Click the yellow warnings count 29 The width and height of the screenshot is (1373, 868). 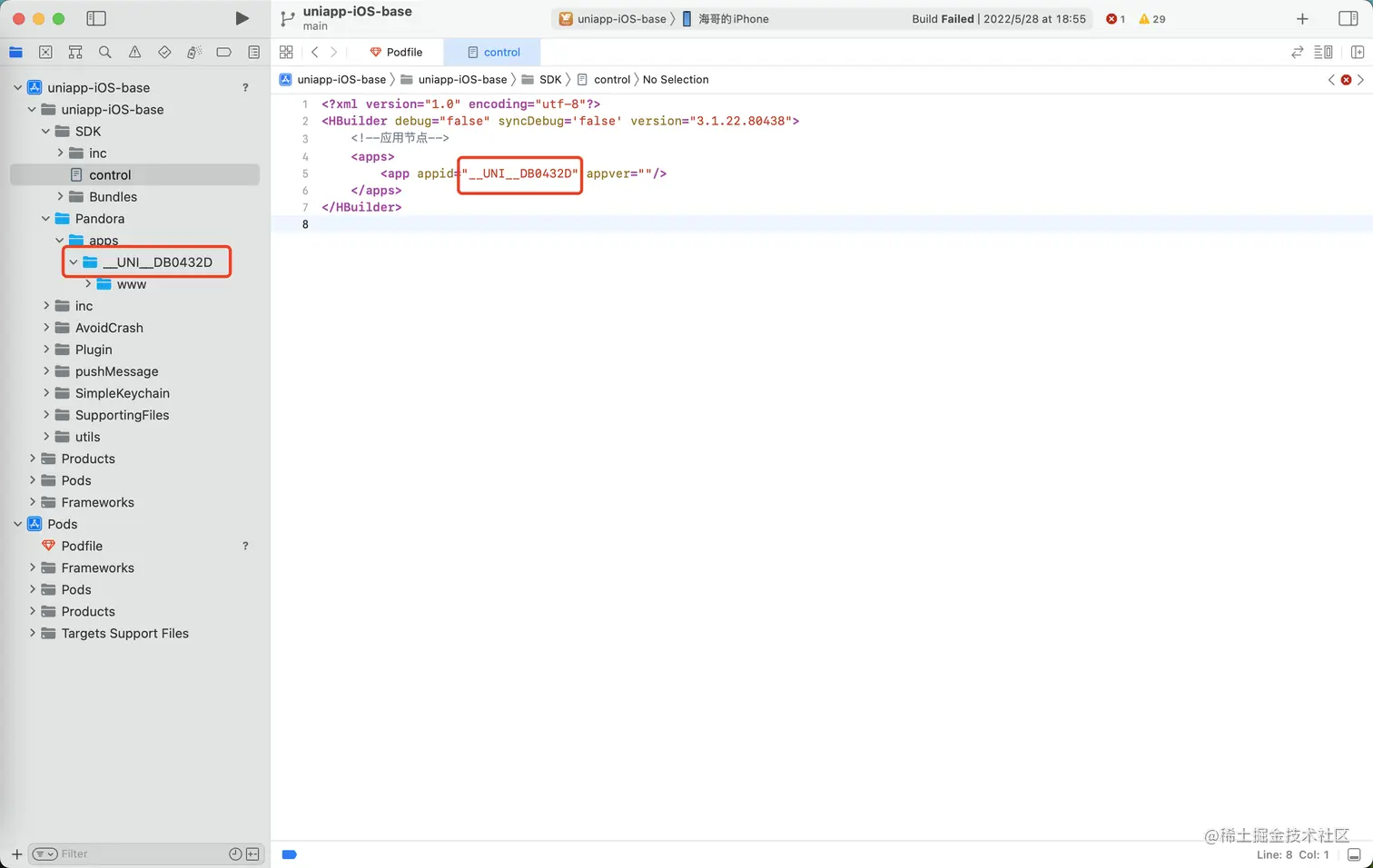[1151, 18]
